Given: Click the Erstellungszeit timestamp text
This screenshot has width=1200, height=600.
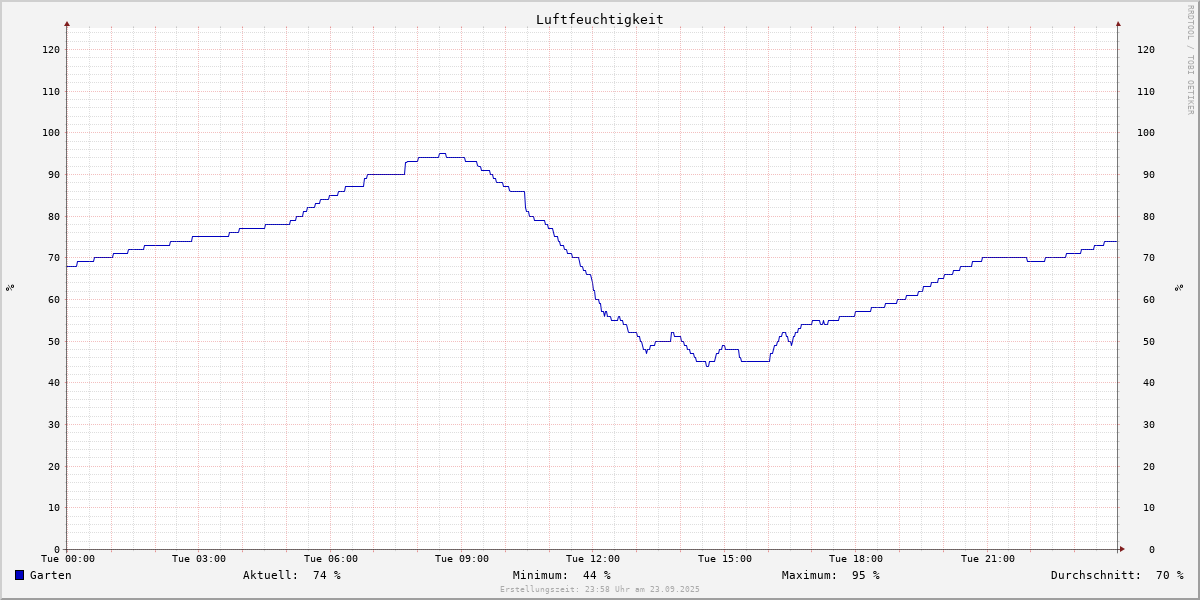Looking at the screenshot, I should (x=599, y=590).
